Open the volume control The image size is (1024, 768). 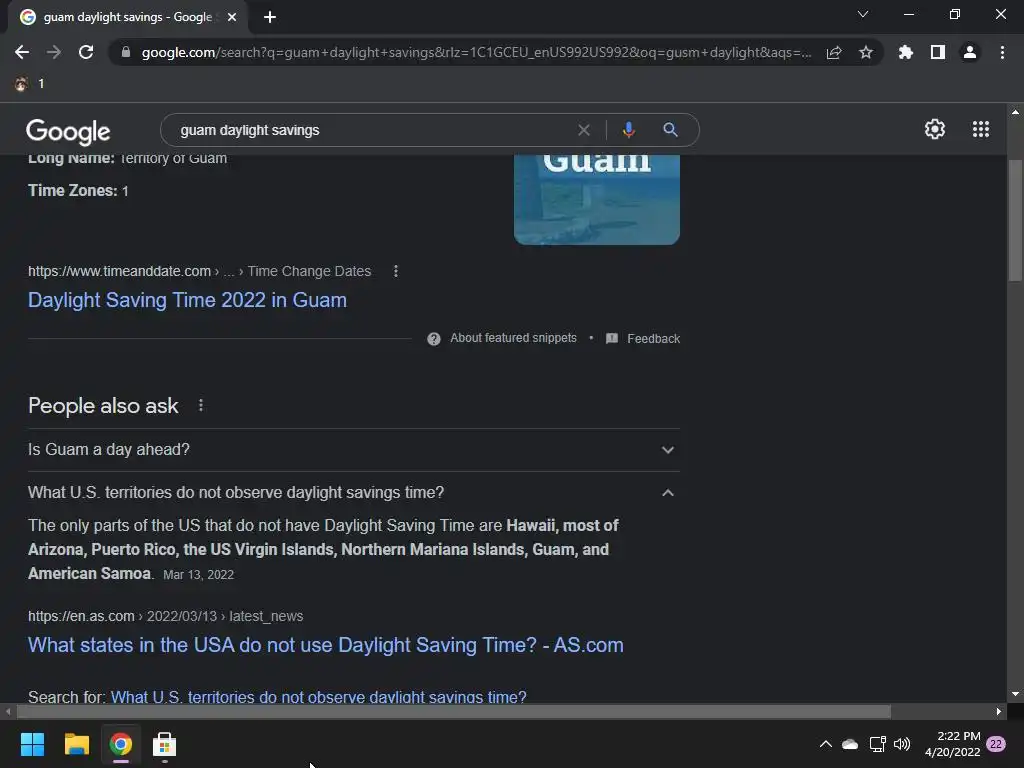(902, 744)
